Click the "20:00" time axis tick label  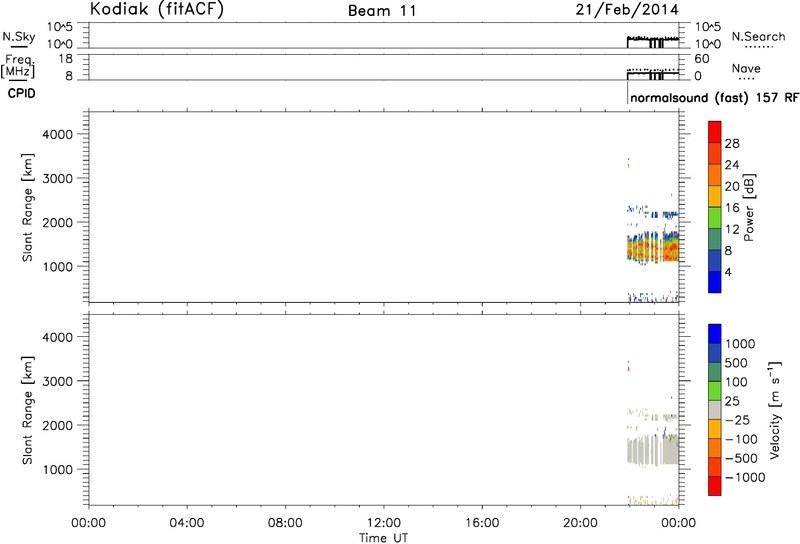580,523
